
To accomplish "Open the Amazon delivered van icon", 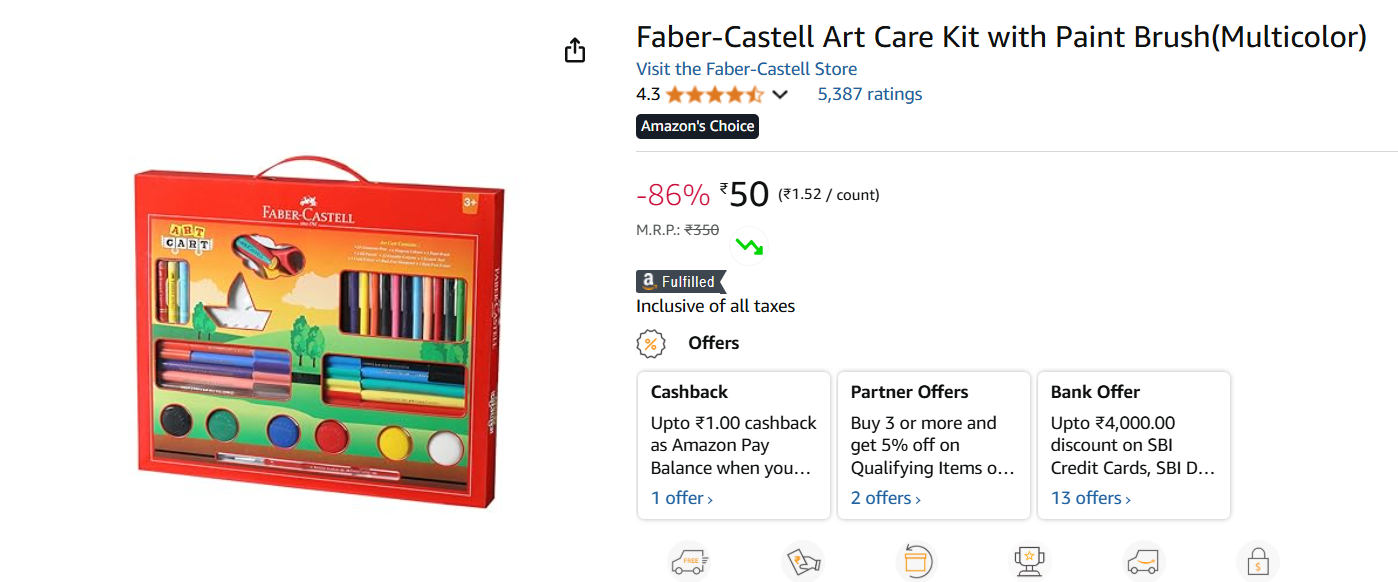I will (1143, 561).
